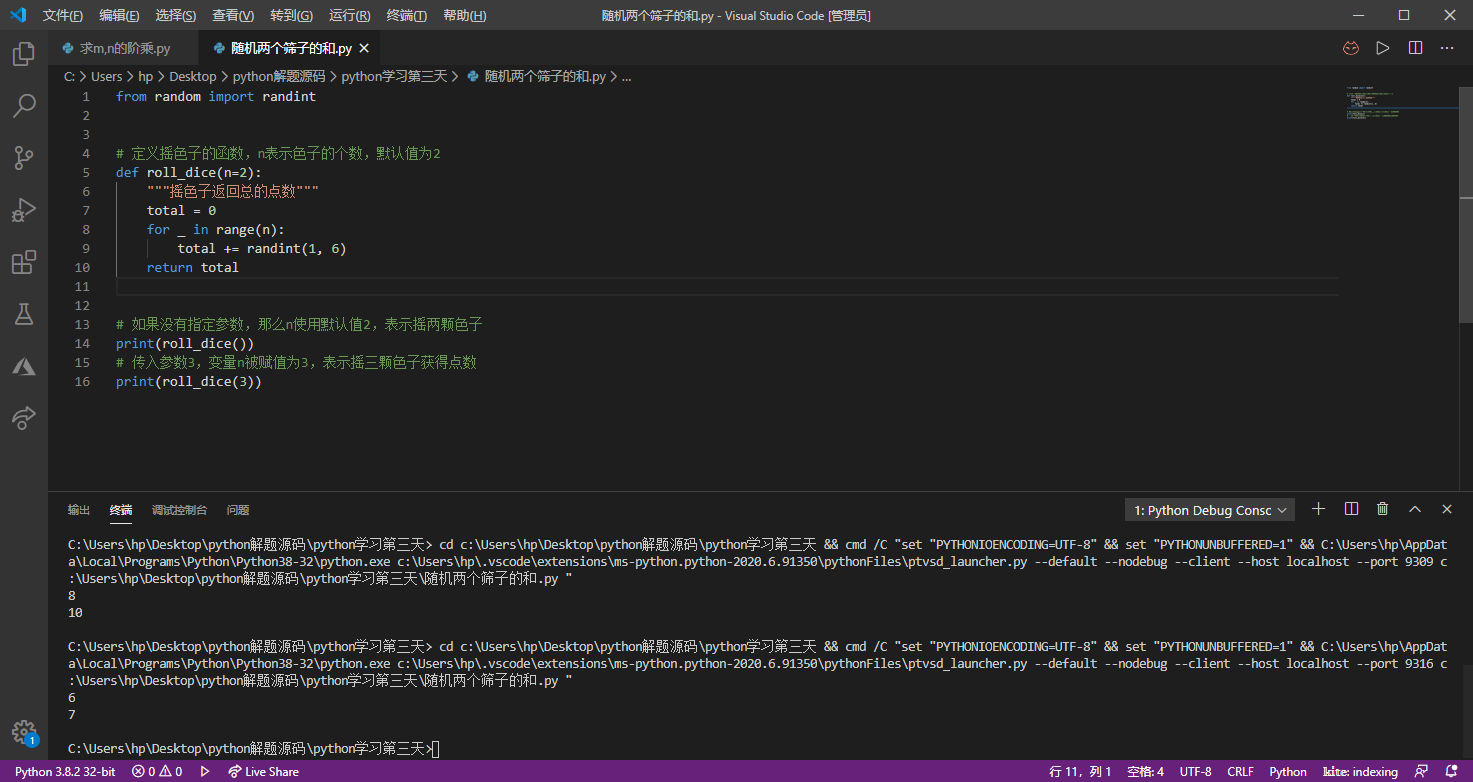Click Users breadcrumb segment
The image size is (1473, 782).
pos(107,76)
